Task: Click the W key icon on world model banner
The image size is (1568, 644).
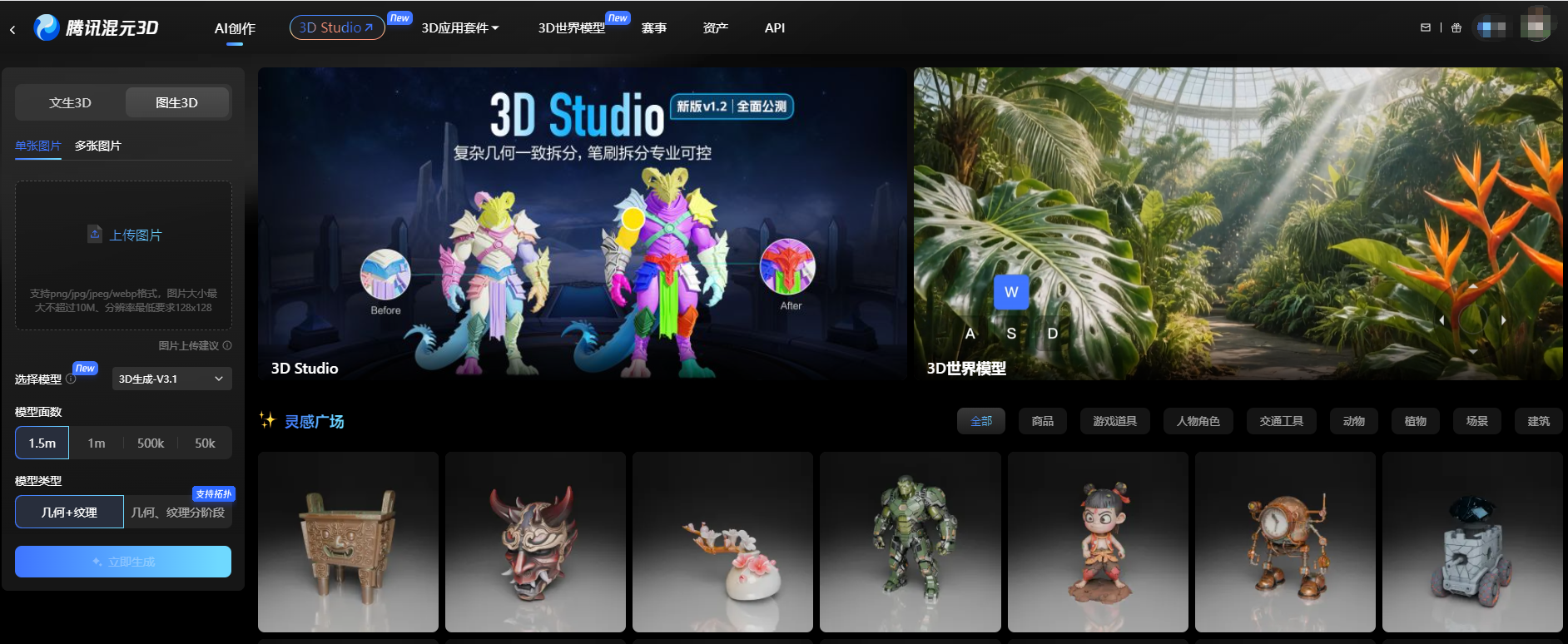Action: (x=1011, y=292)
